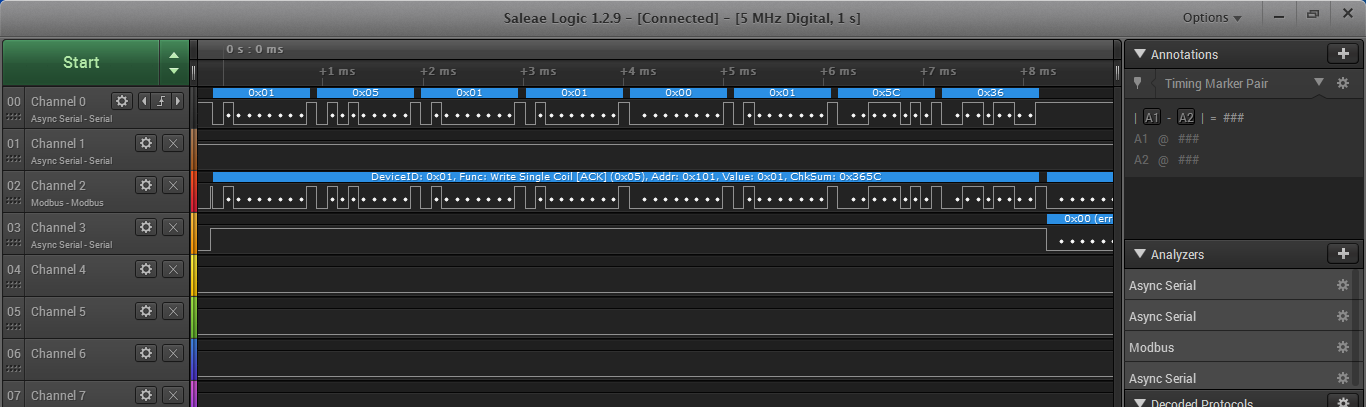1366x407 pixels.
Task: Click the 0x00 error frame on Channel 3
Action: [x=1080, y=218]
